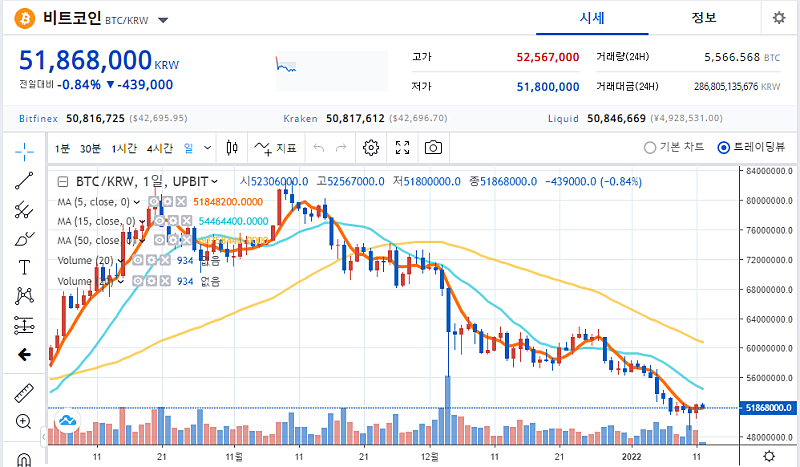Toggle the magnet snap tool
The height and width of the screenshot is (467, 800).
coord(24,459)
